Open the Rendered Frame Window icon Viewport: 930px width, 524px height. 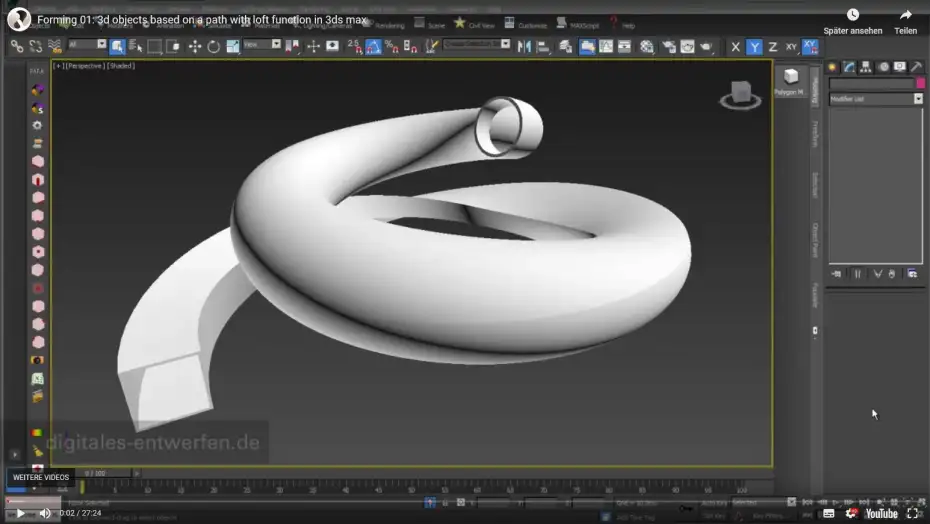(687, 46)
